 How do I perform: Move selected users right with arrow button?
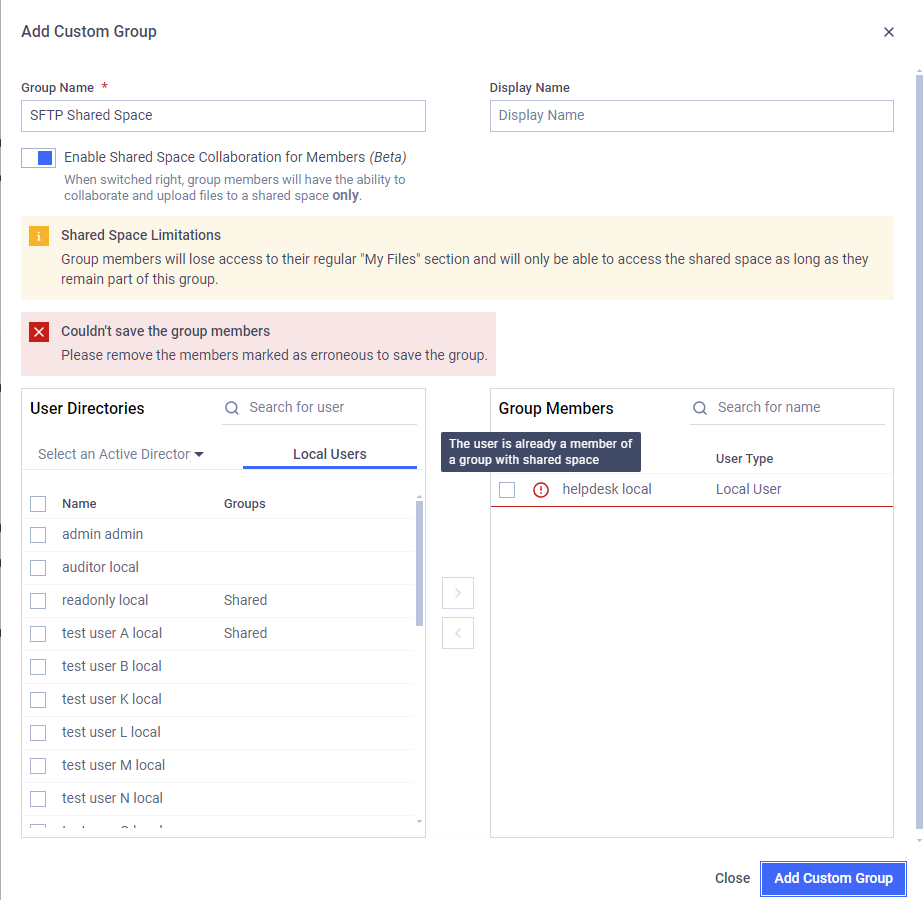point(458,593)
